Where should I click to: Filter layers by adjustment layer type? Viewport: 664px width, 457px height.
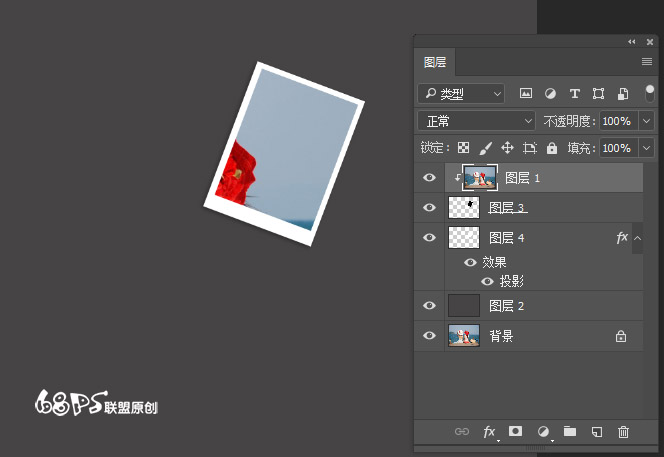550,94
